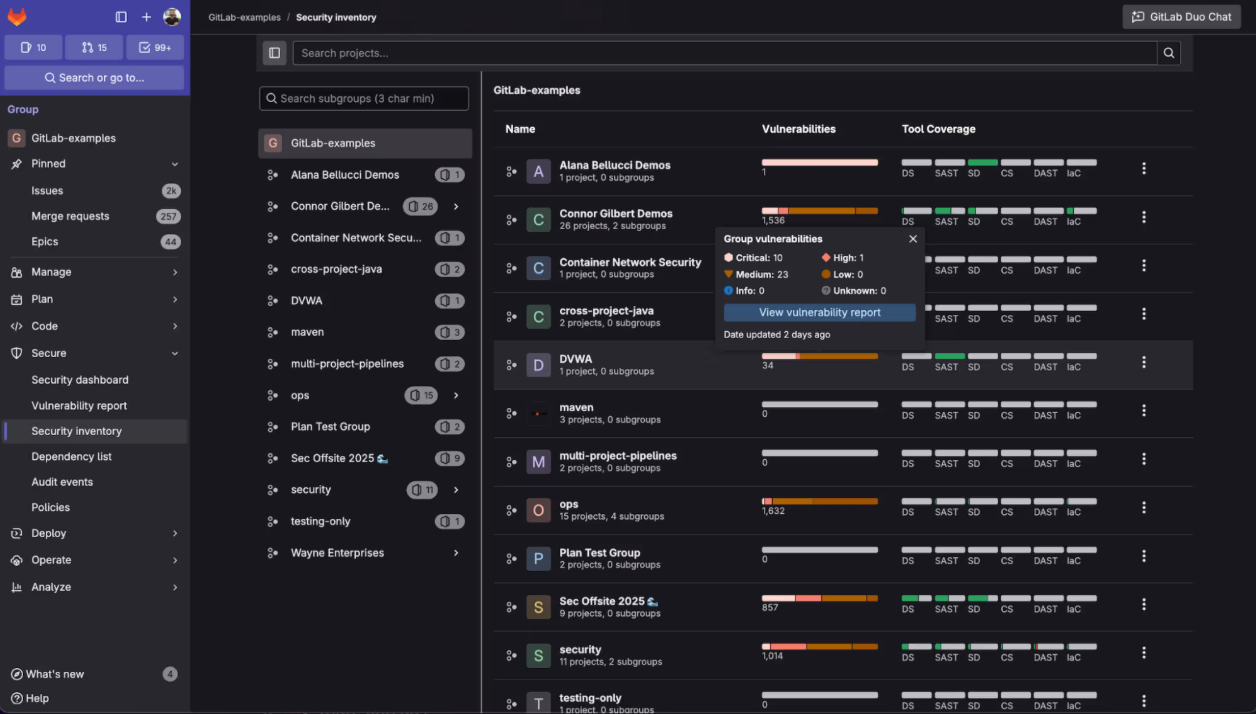Viewport: 1256px width, 714px height.
Task: Open actions menu for Alana Bellucci Demos row
Action: coord(1144,169)
